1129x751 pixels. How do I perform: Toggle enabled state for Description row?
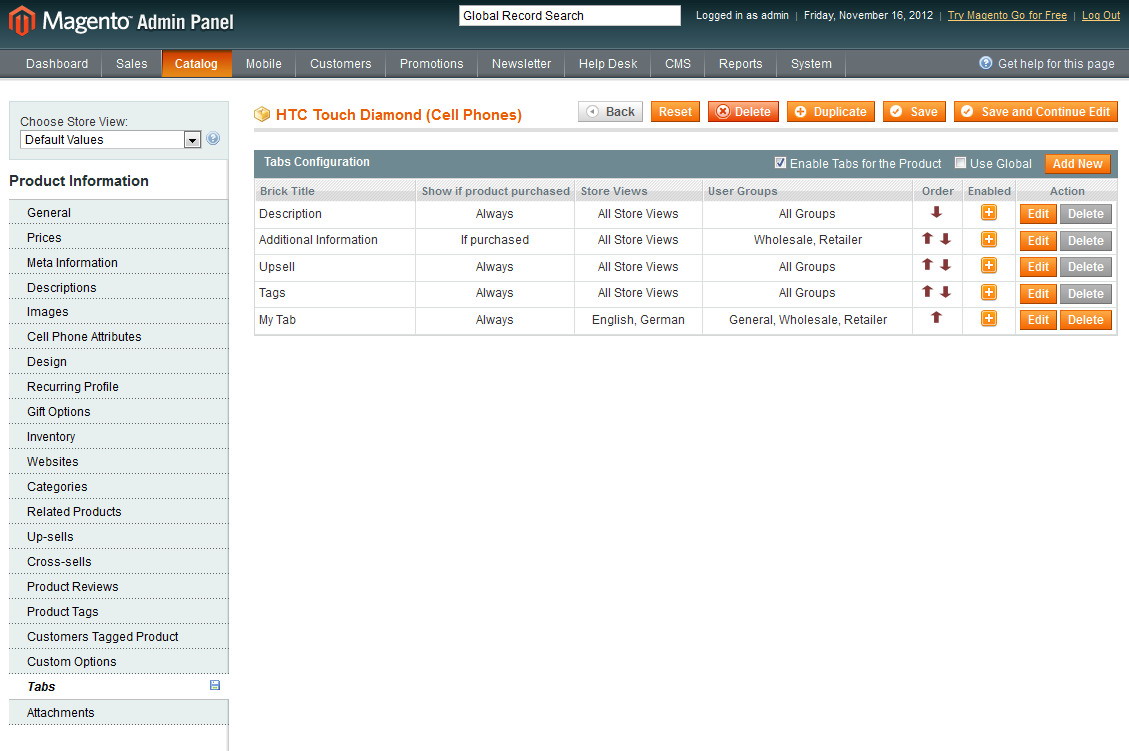(x=989, y=212)
